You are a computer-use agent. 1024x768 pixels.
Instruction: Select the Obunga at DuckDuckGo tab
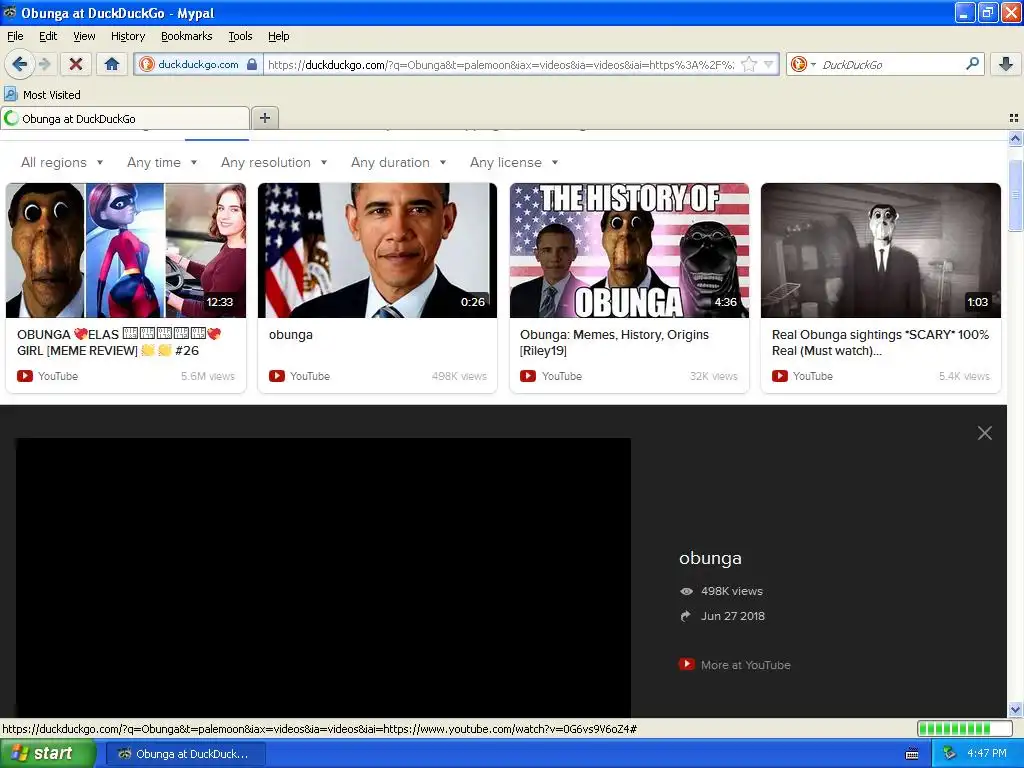[125, 118]
